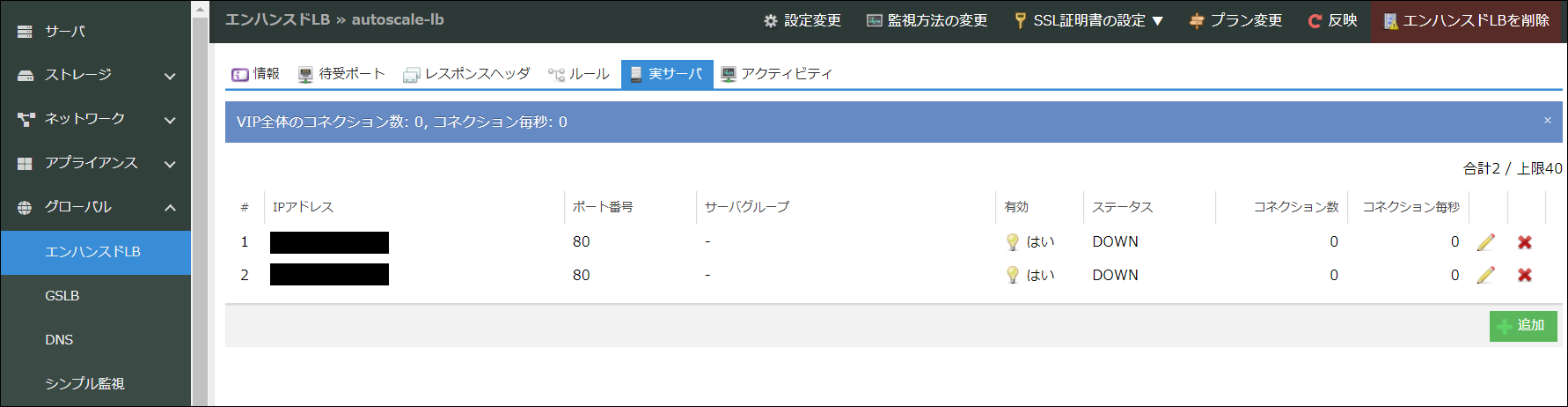Screen dimensions: 1568x407
Task: Click the 反映 refresh icon button
Action: (1332, 20)
